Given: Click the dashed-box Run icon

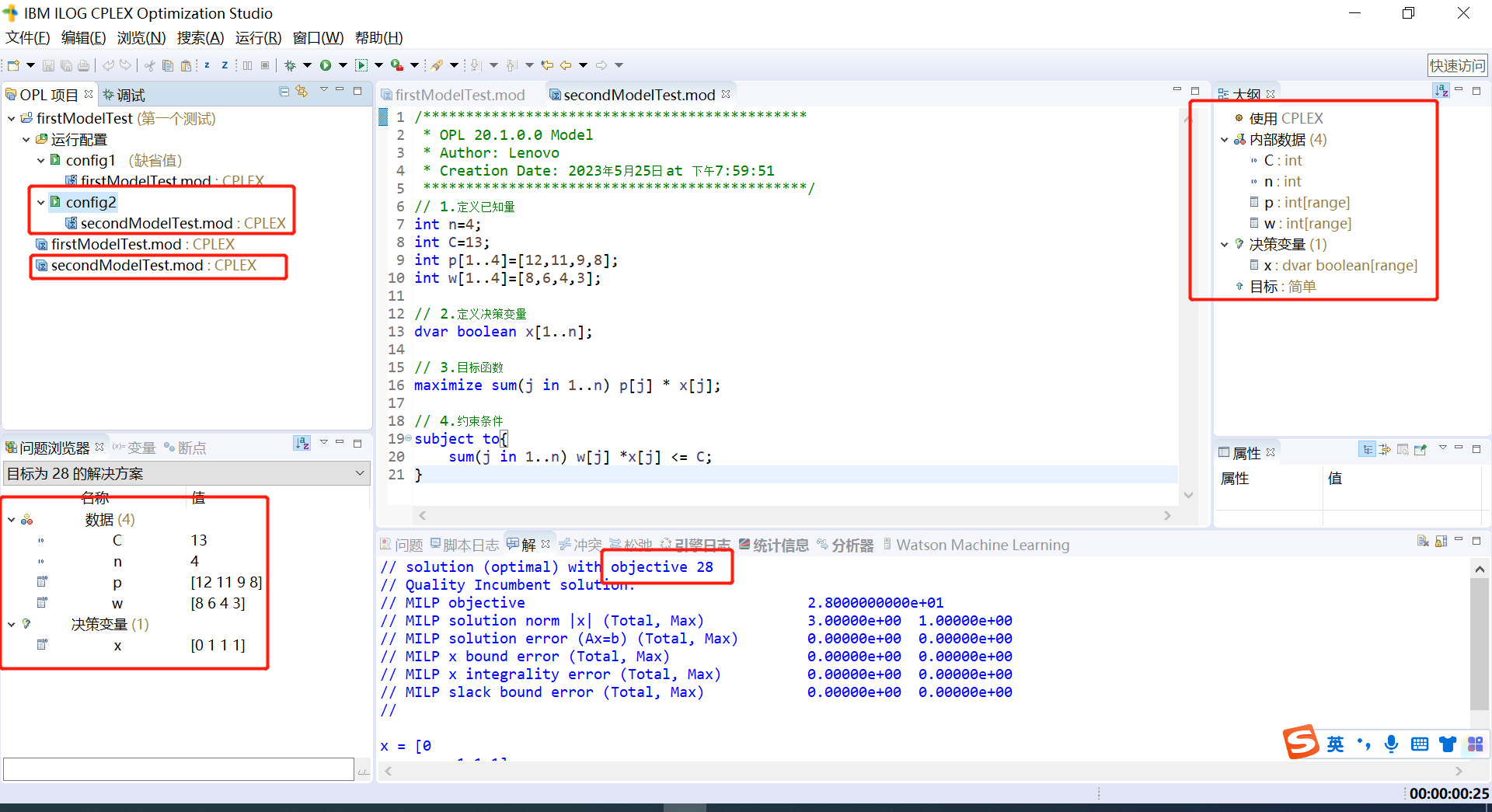Looking at the screenshot, I should 361,65.
